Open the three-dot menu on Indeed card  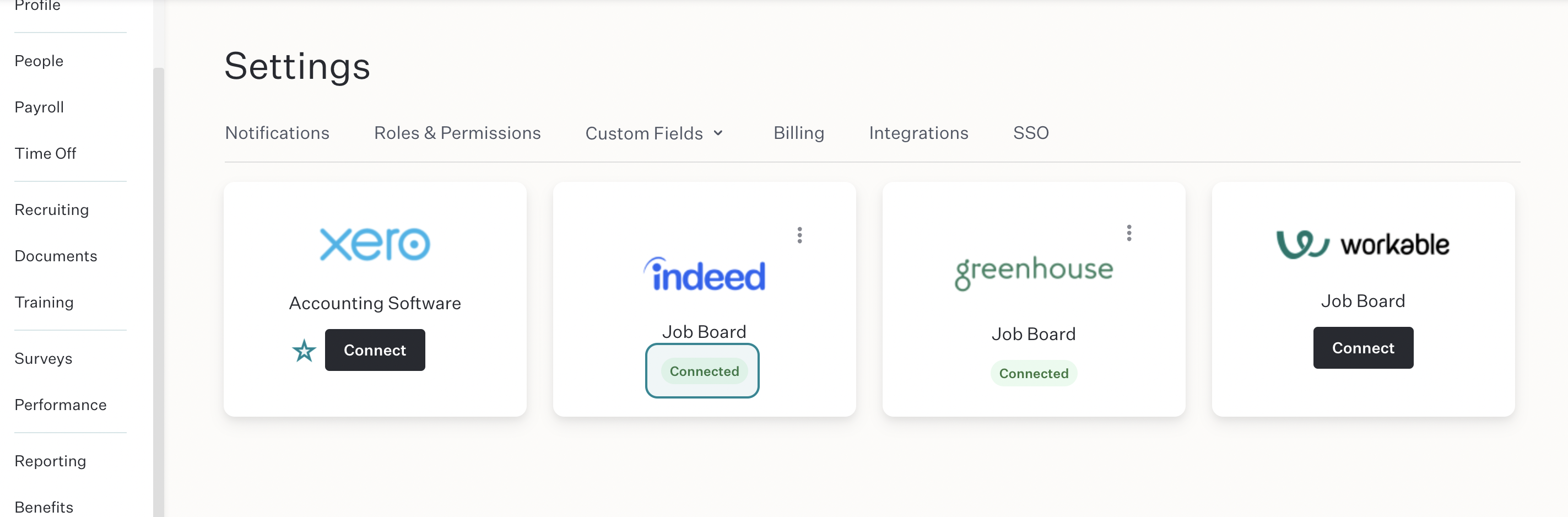pyautogui.click(x=799, y=235)
